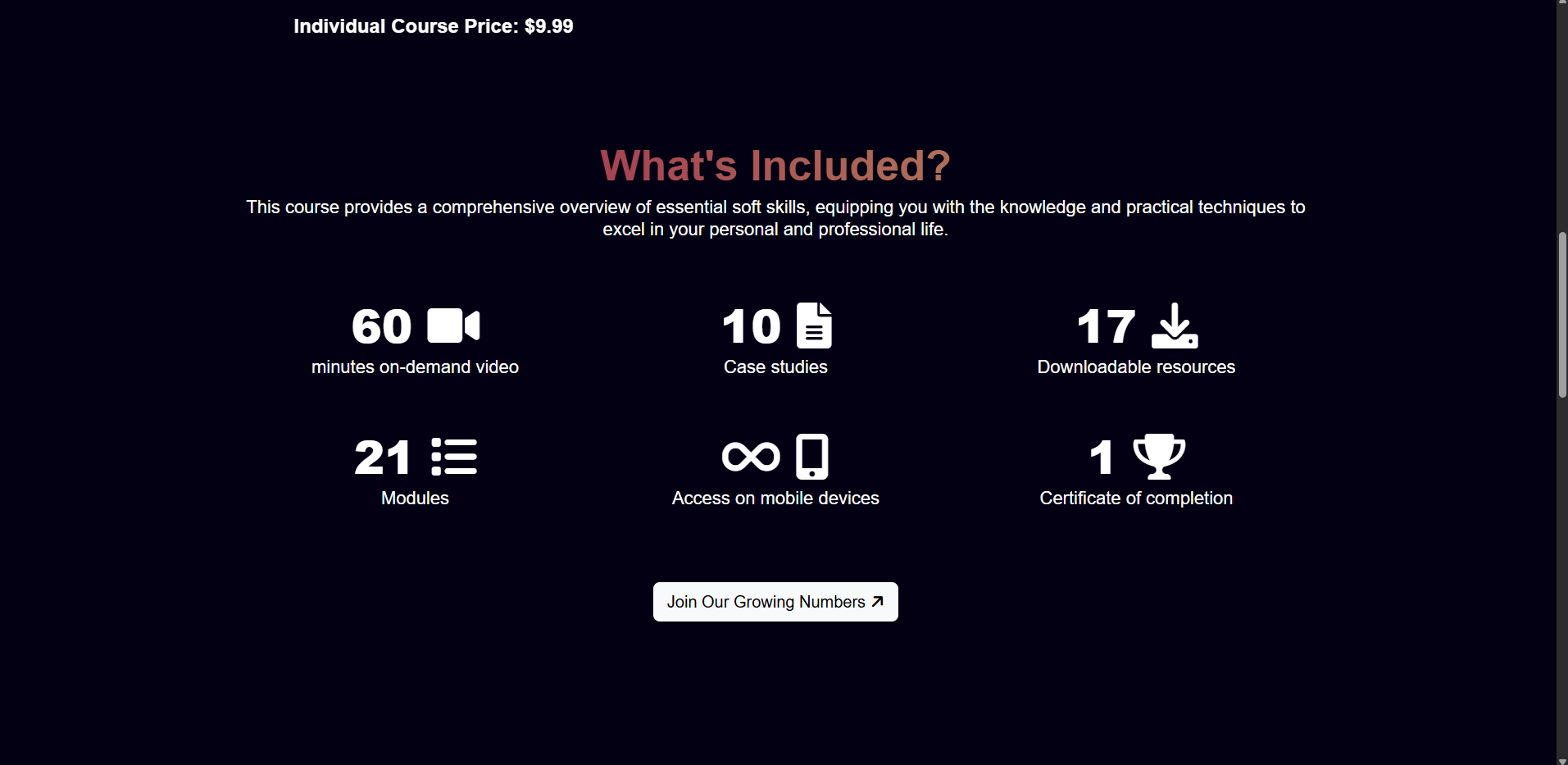Click the 'Modules' label
This screenshot has height=765, width=1568.
click(415, 499)
